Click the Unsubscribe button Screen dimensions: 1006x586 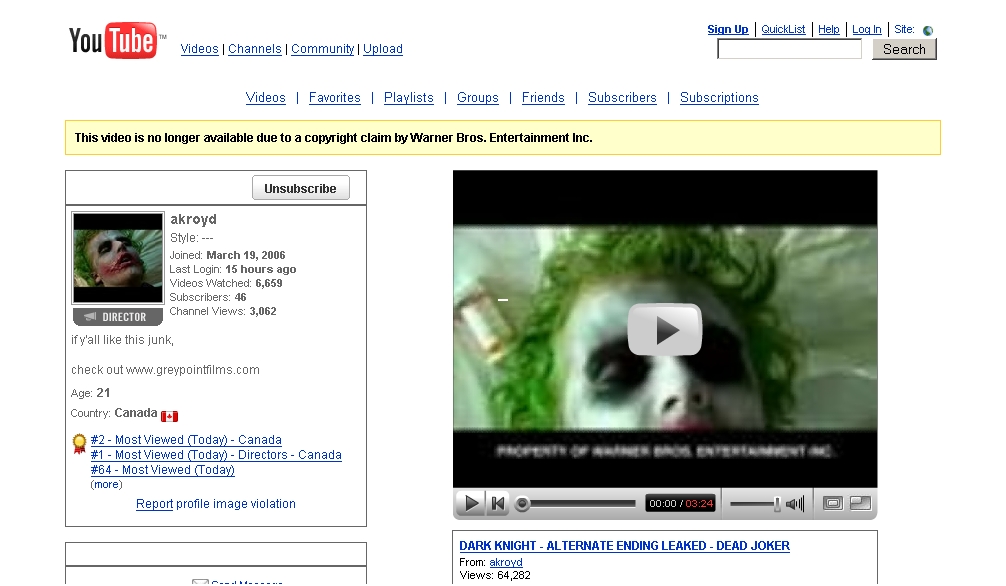300,188
